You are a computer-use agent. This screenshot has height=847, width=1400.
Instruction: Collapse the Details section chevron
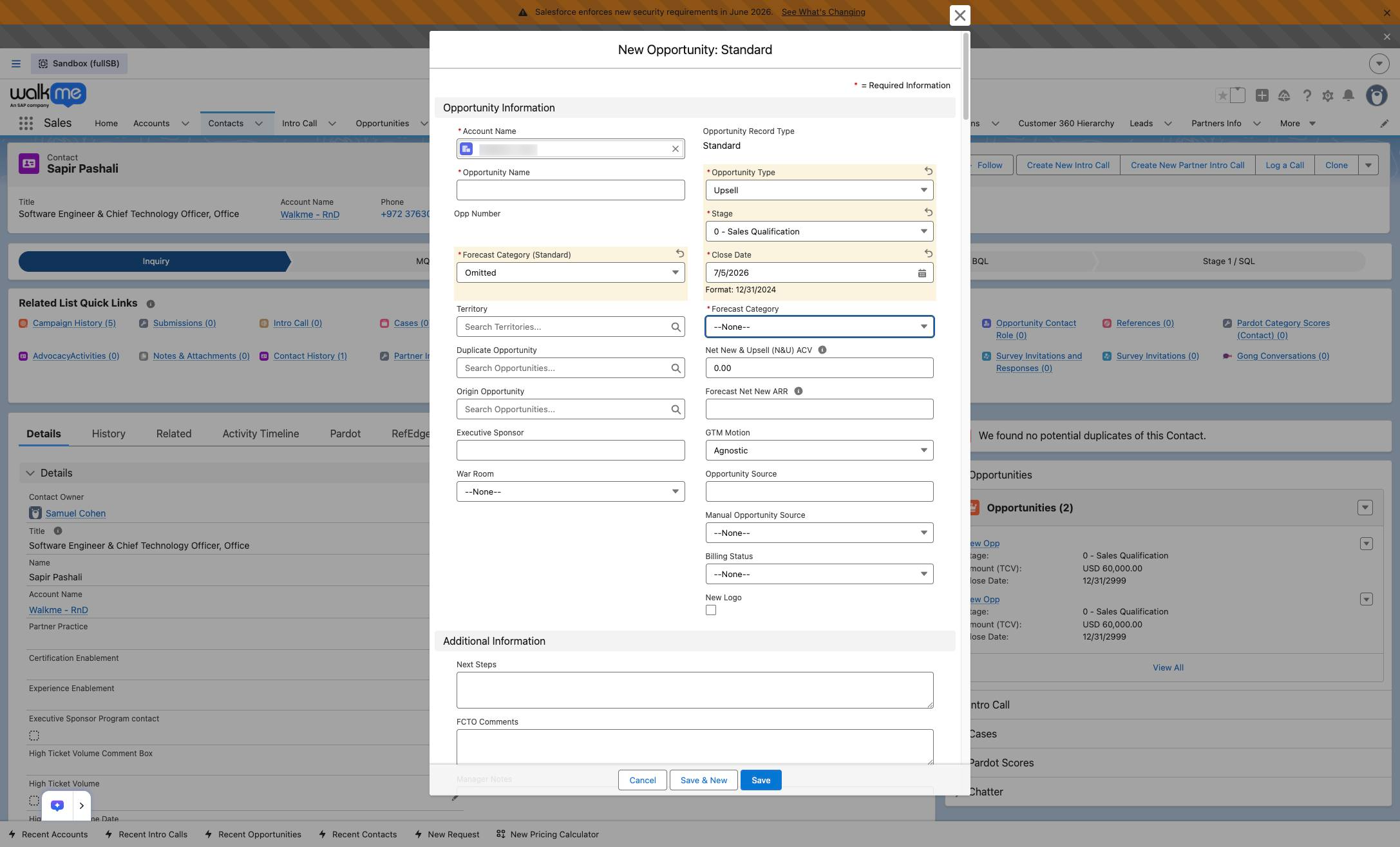click(30, 473)
